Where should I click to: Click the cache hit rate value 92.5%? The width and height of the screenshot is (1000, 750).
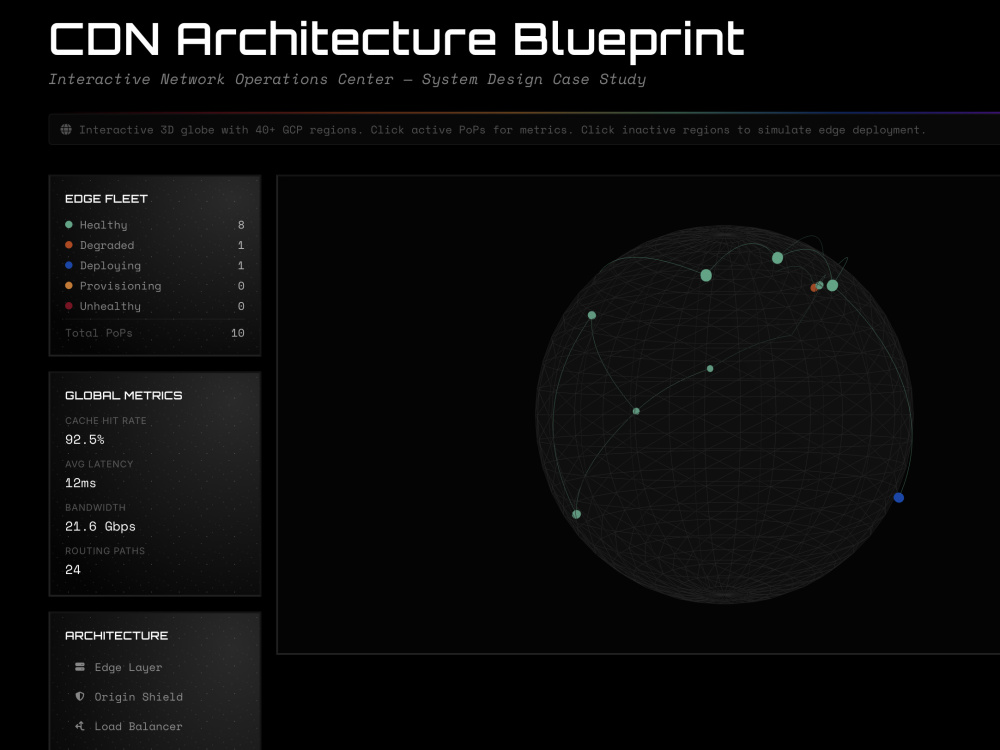click(85, 439)
